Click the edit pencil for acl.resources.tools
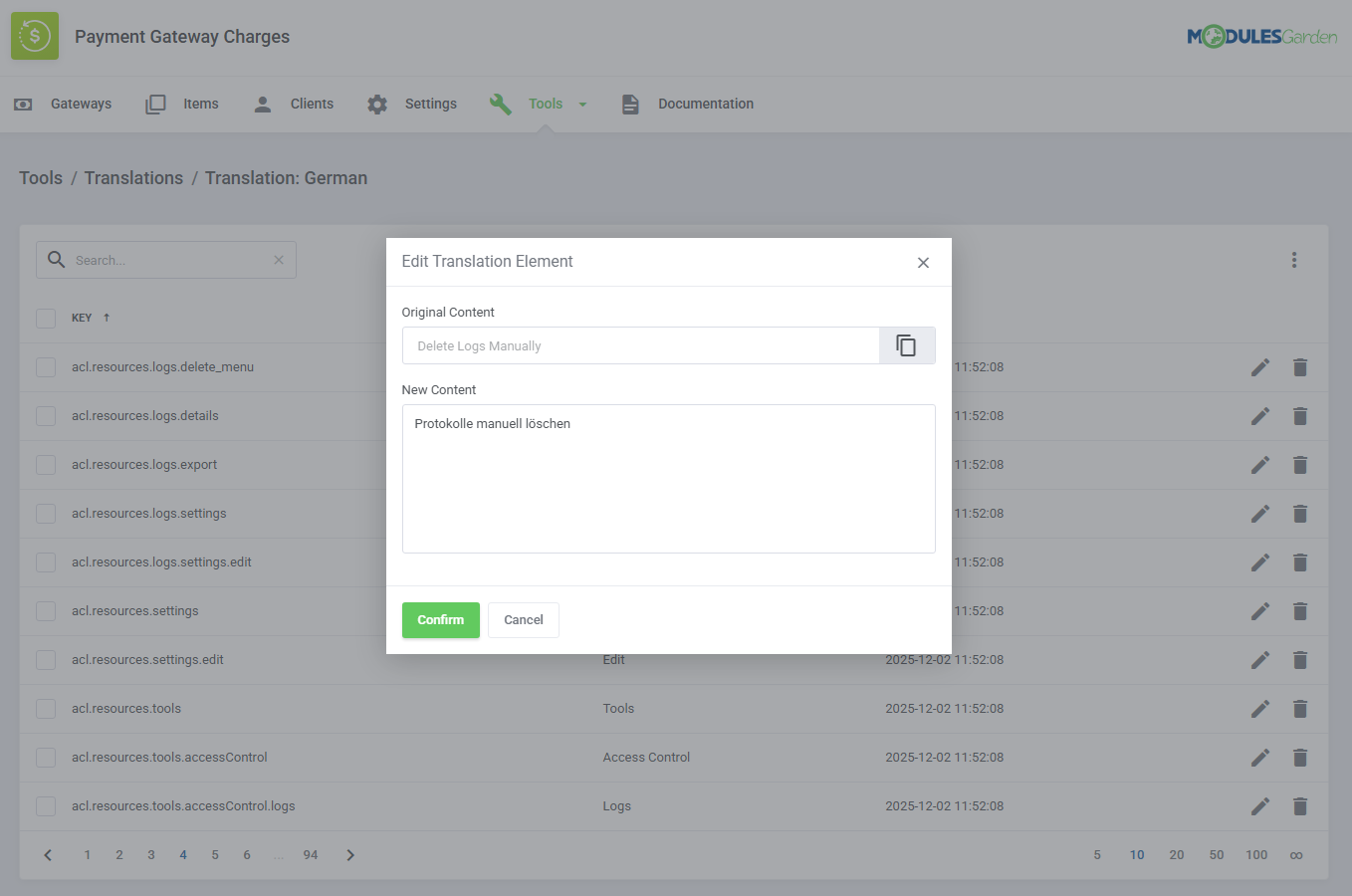The image size is (1352, 896). point(1260,708)
